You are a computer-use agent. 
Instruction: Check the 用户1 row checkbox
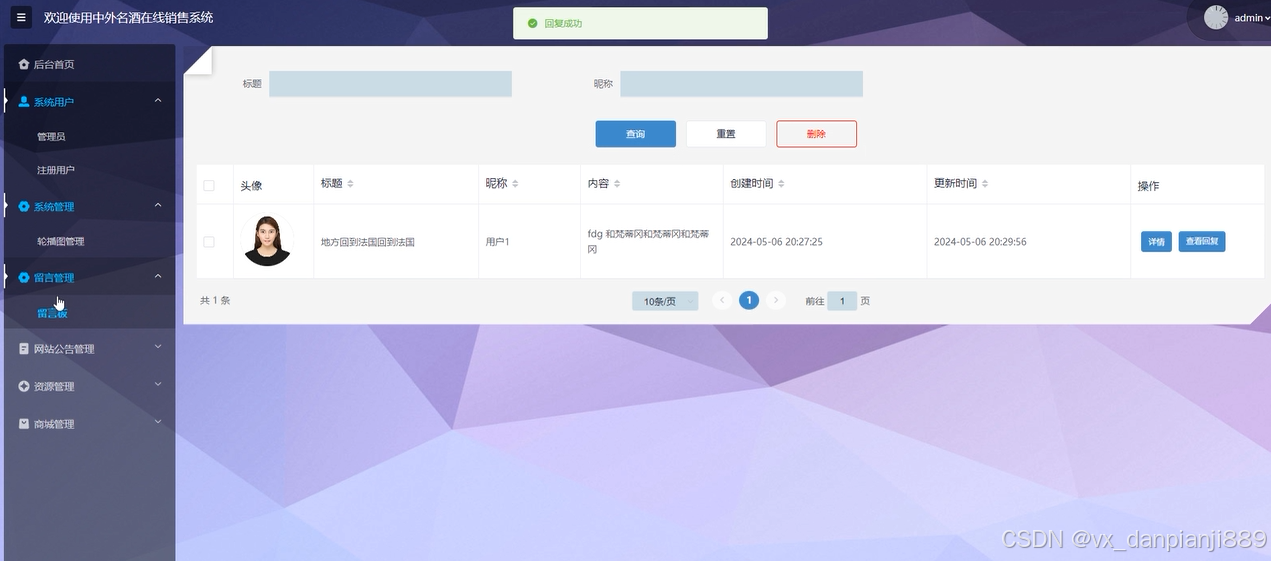[209, 241]
